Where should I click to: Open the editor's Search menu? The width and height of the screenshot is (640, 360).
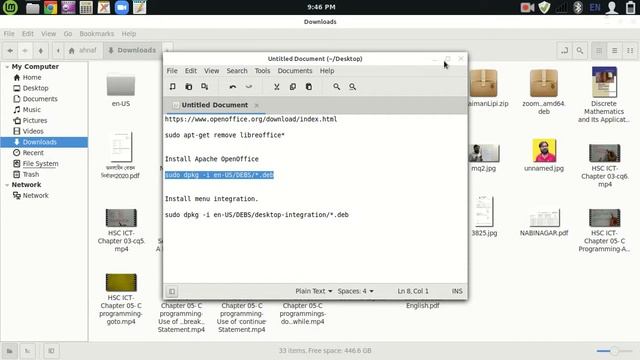click(237, 71)
